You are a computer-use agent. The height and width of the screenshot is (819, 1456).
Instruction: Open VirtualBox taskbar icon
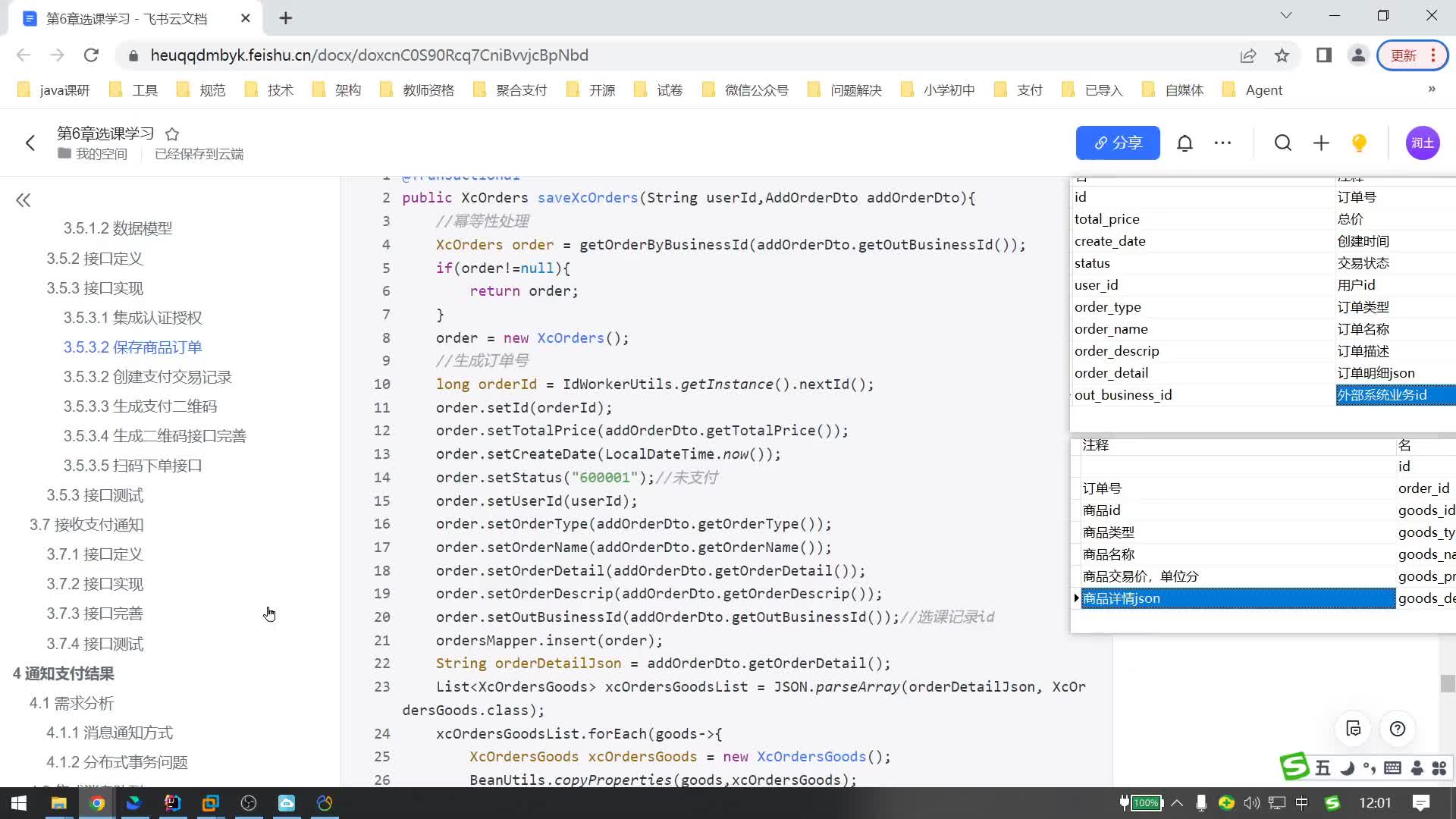coord(210,803)
